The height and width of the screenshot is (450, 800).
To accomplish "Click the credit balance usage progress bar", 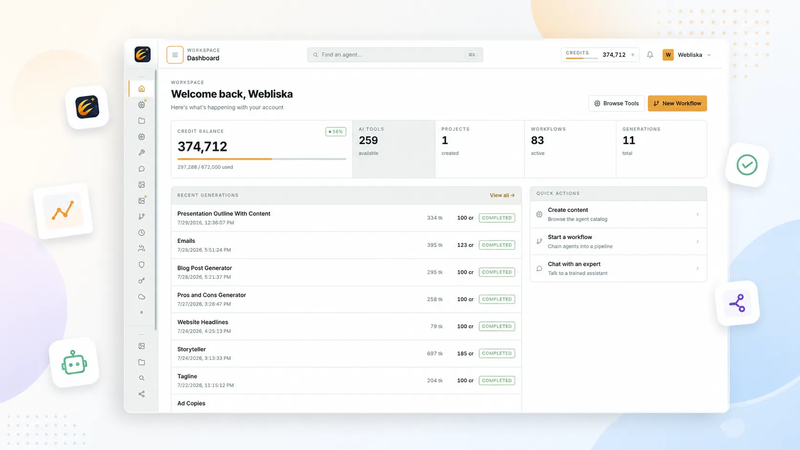I will tap(262, 159).
